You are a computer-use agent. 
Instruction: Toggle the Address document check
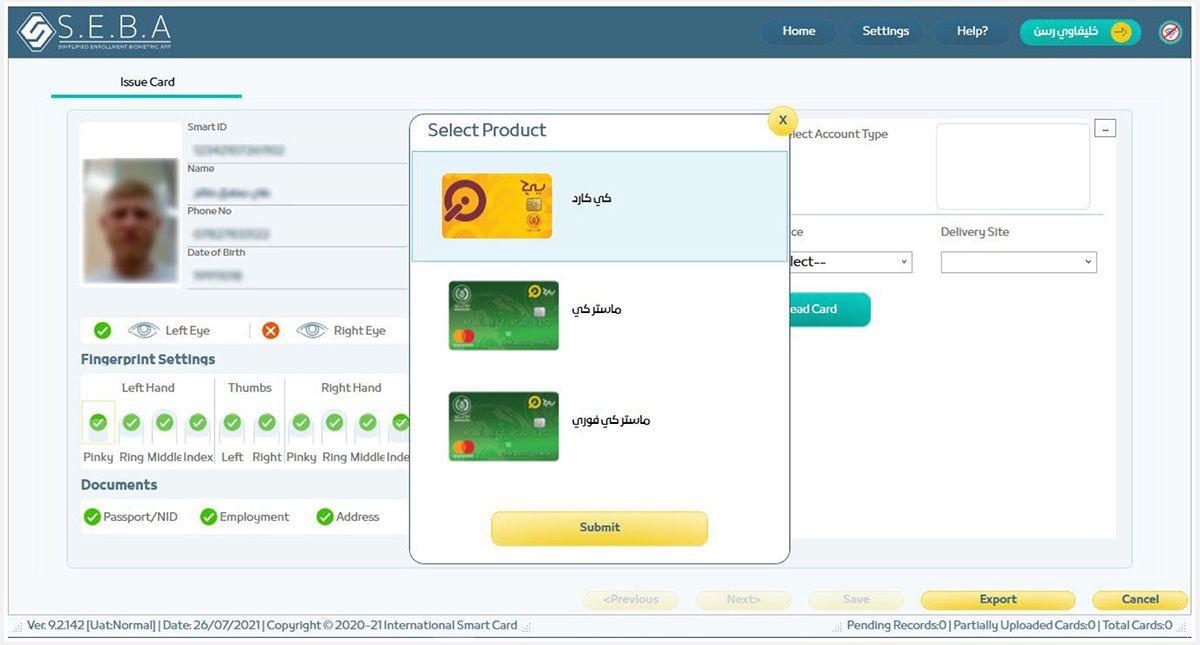coord(325,517)
